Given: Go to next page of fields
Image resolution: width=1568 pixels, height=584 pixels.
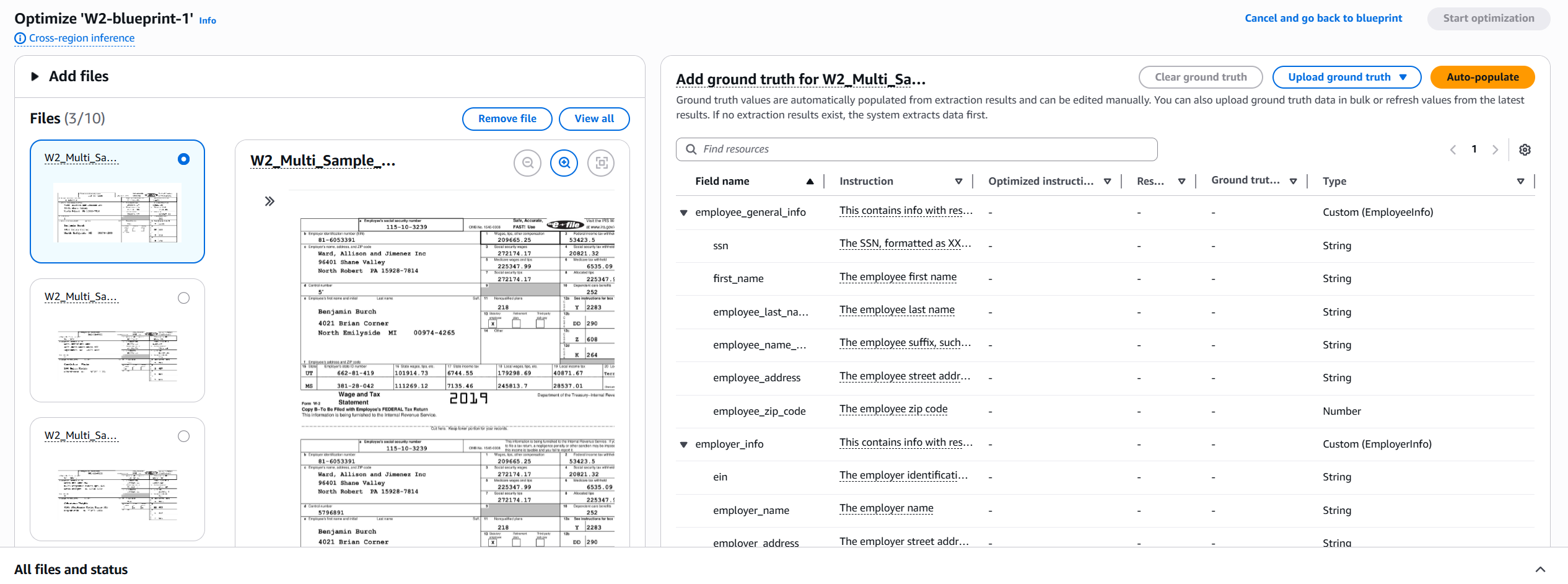Looking at the screenshot, I should [x=1495, y=149].
